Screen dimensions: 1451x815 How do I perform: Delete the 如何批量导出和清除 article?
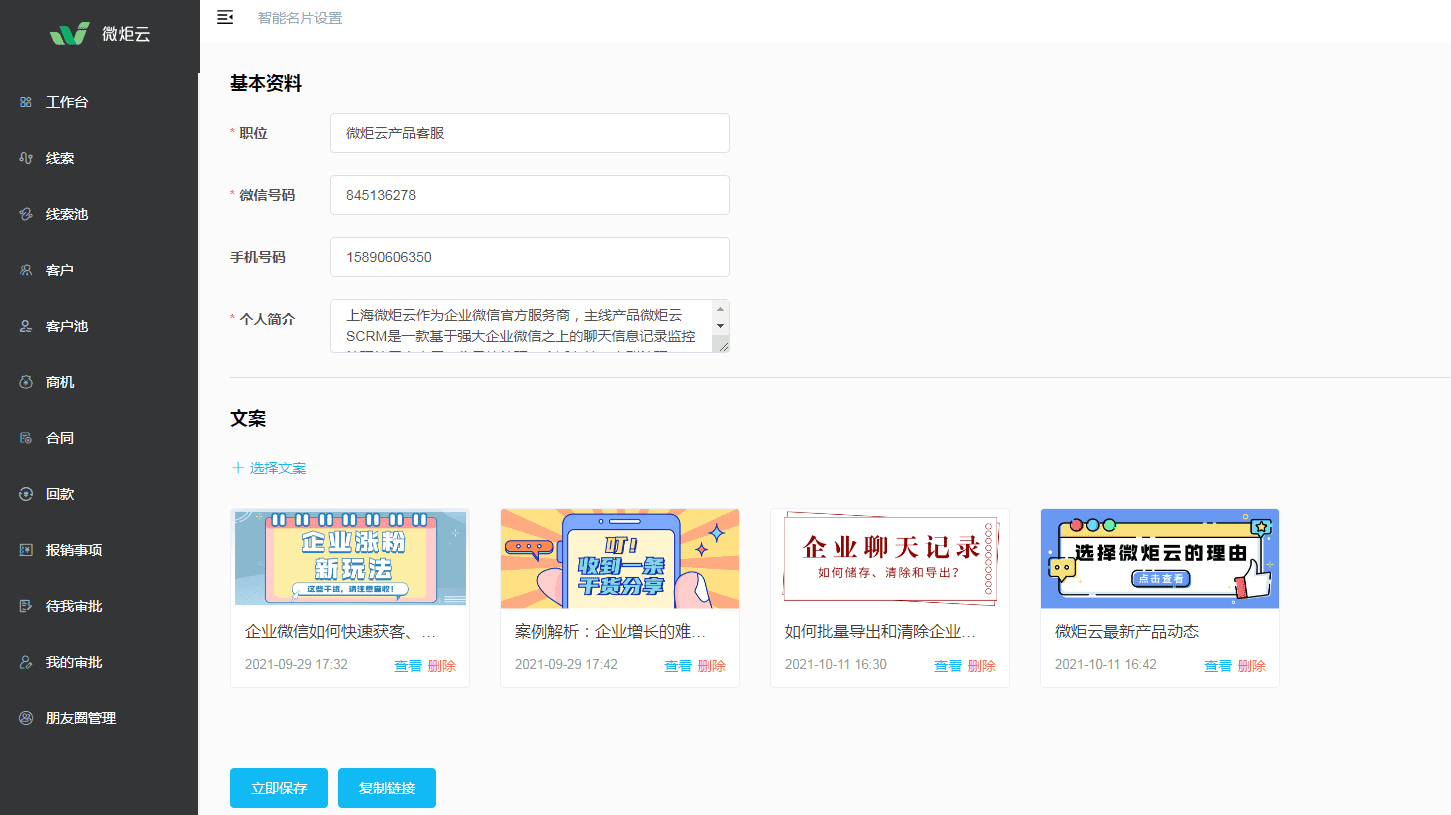[x=982, y=666]
